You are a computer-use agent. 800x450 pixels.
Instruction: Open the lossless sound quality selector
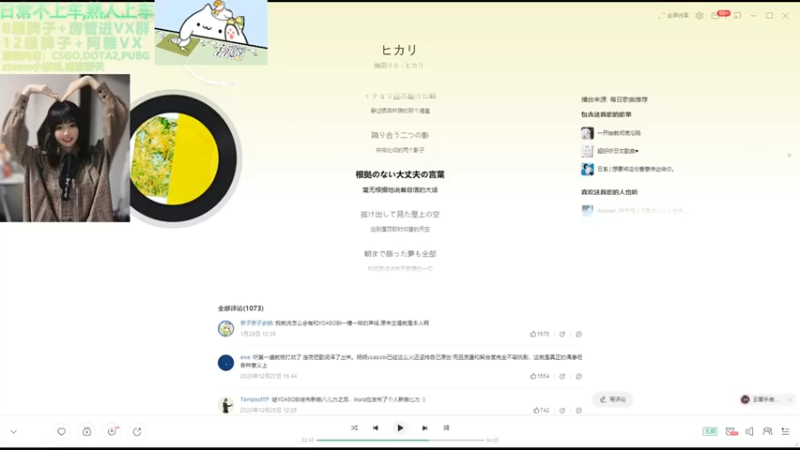pos(710,432)
